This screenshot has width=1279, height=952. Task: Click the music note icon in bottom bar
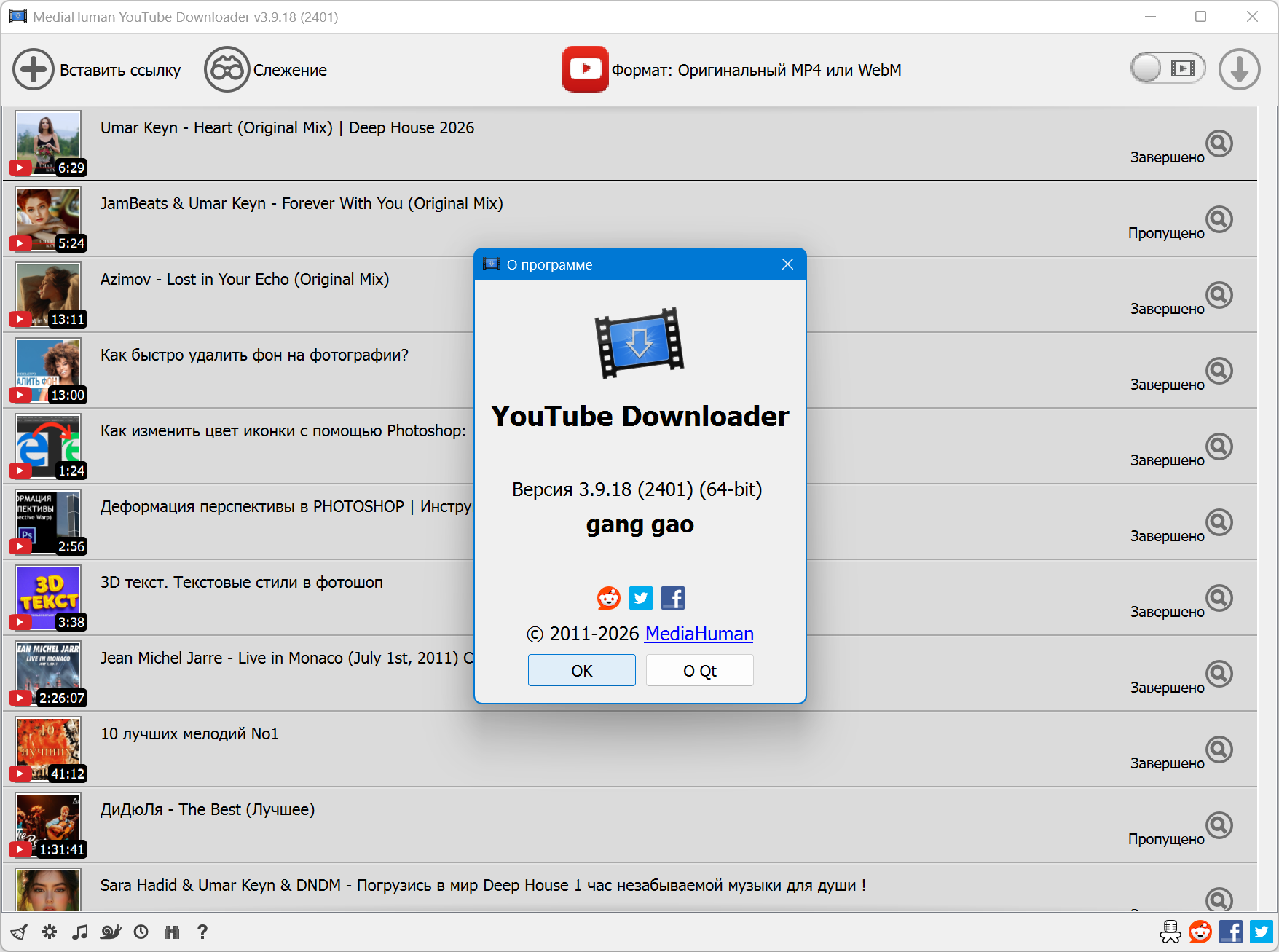[x=80, y=932]
